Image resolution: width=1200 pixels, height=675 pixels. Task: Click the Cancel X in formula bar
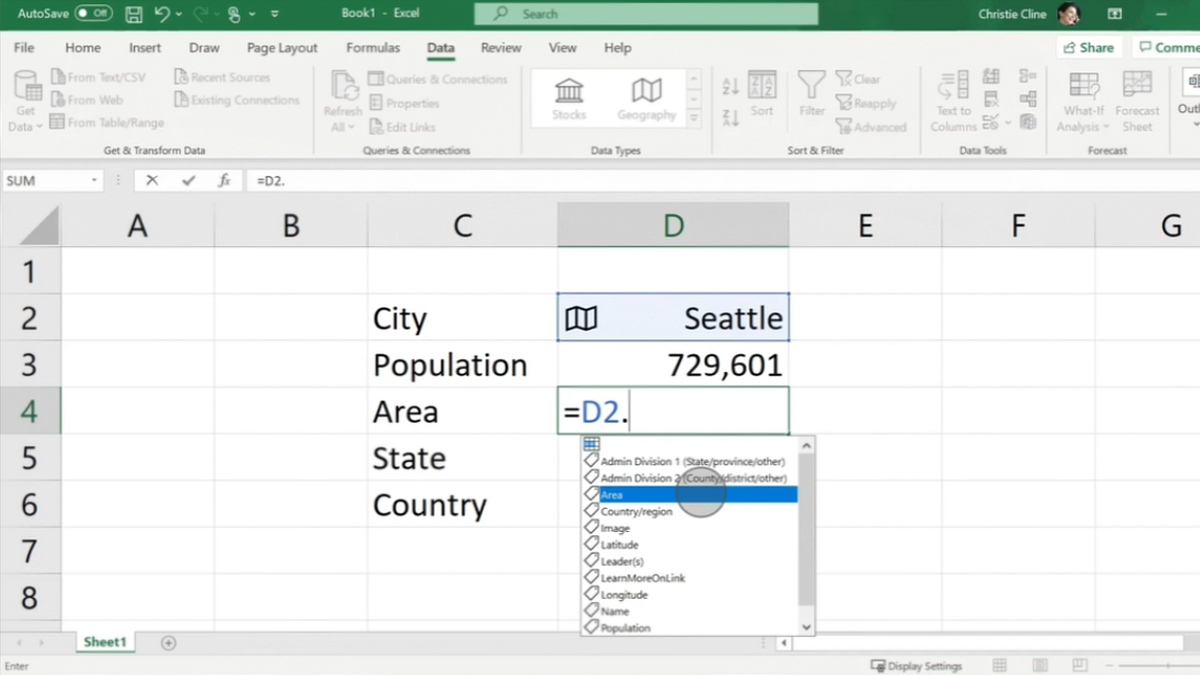pyautogui.click(x=152, y=181)
